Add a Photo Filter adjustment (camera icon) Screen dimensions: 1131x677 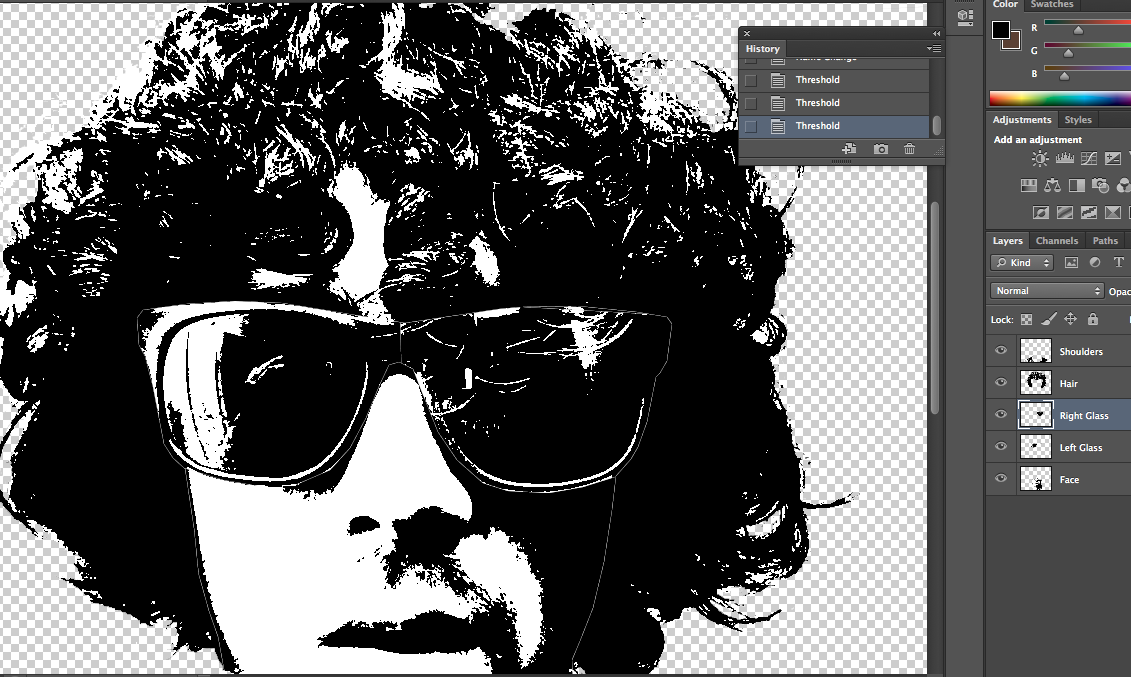(1100, 186)
